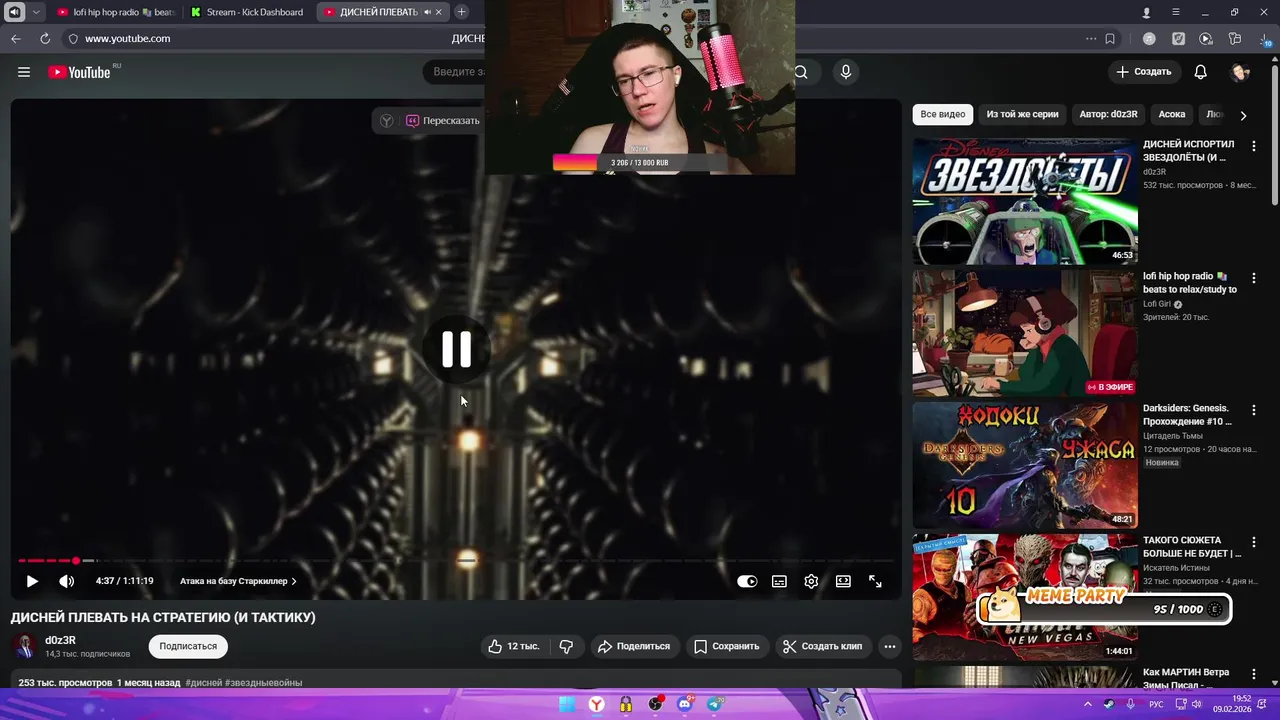The width and height of the screenshot is (1280, 720).
Task: Toggle subtitles with the captions icon
Action: tap(779, 581)
